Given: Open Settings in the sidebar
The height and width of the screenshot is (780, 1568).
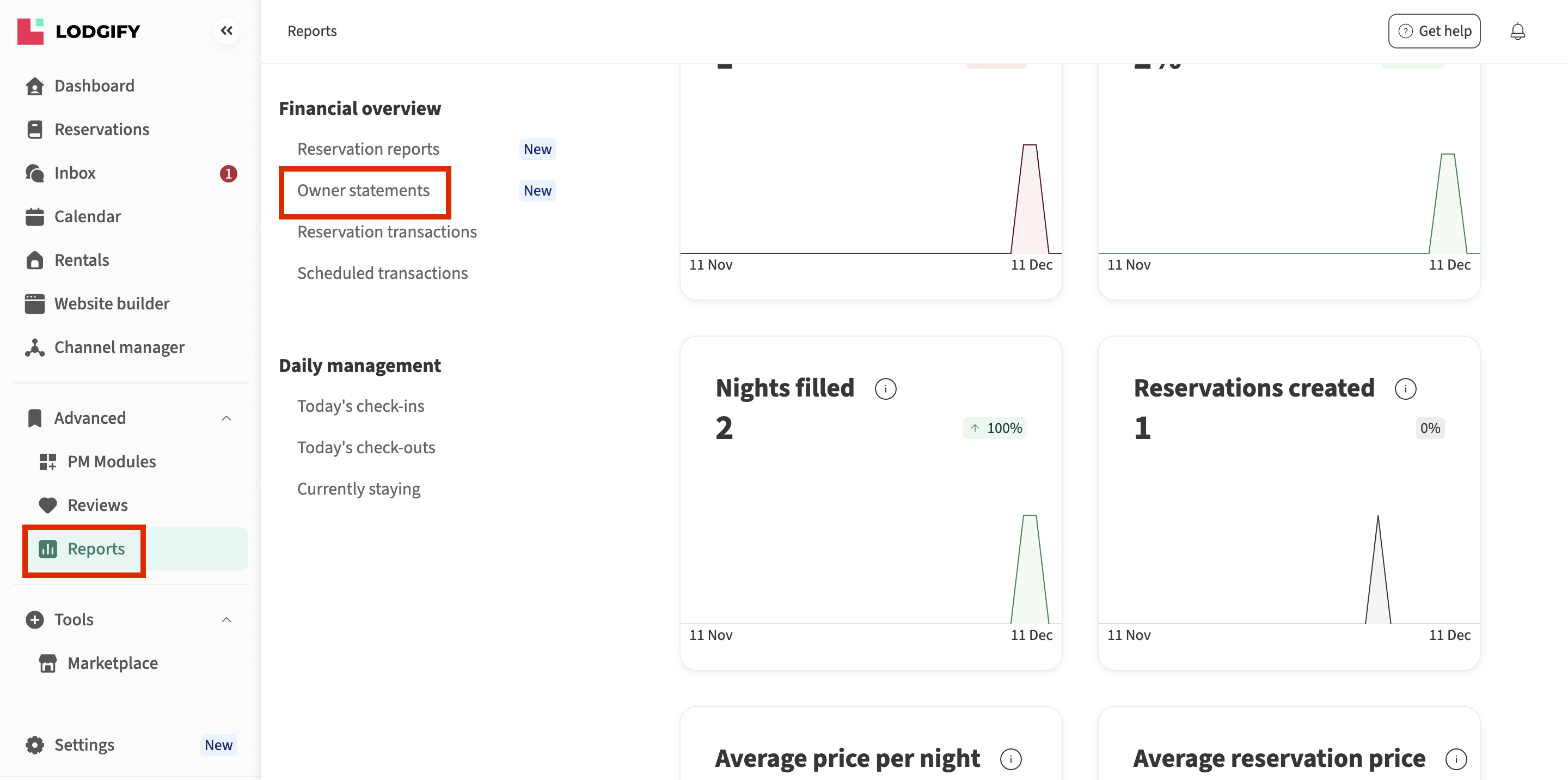Looking at the screenshot, I should coord(84,744).
